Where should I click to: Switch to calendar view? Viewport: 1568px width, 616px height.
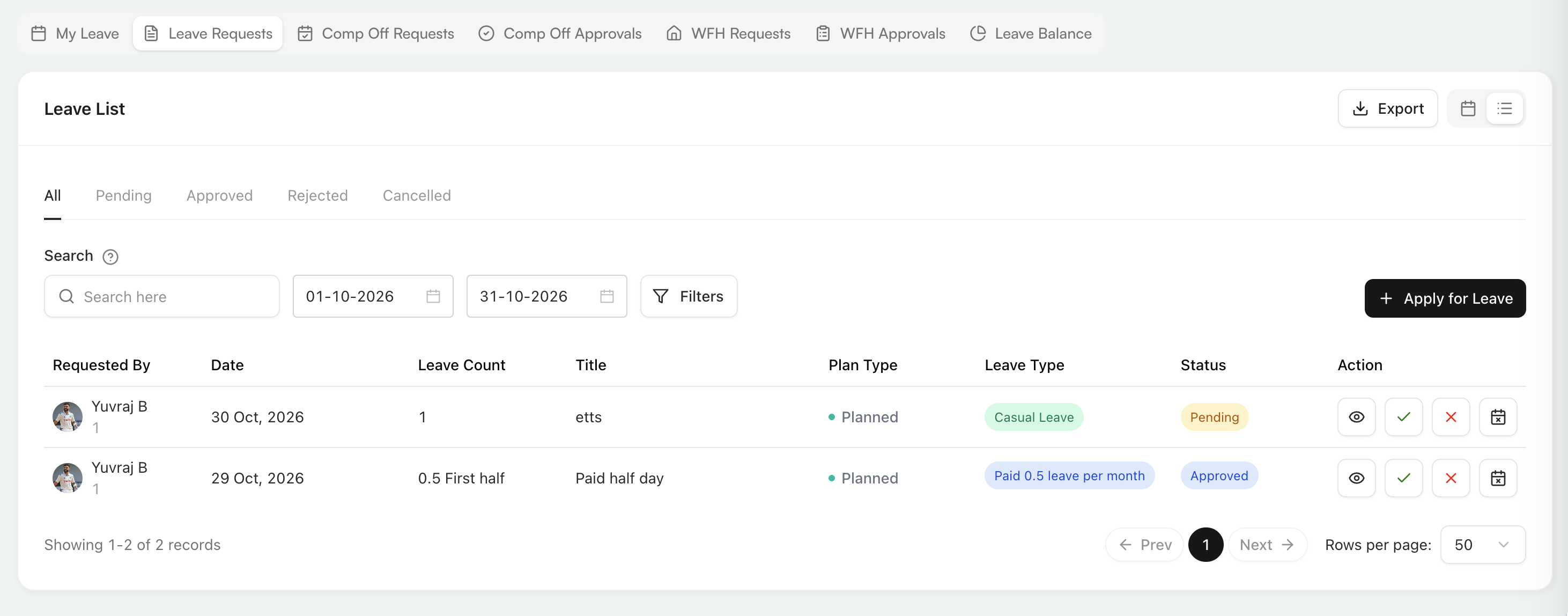tap(1468, 108)
